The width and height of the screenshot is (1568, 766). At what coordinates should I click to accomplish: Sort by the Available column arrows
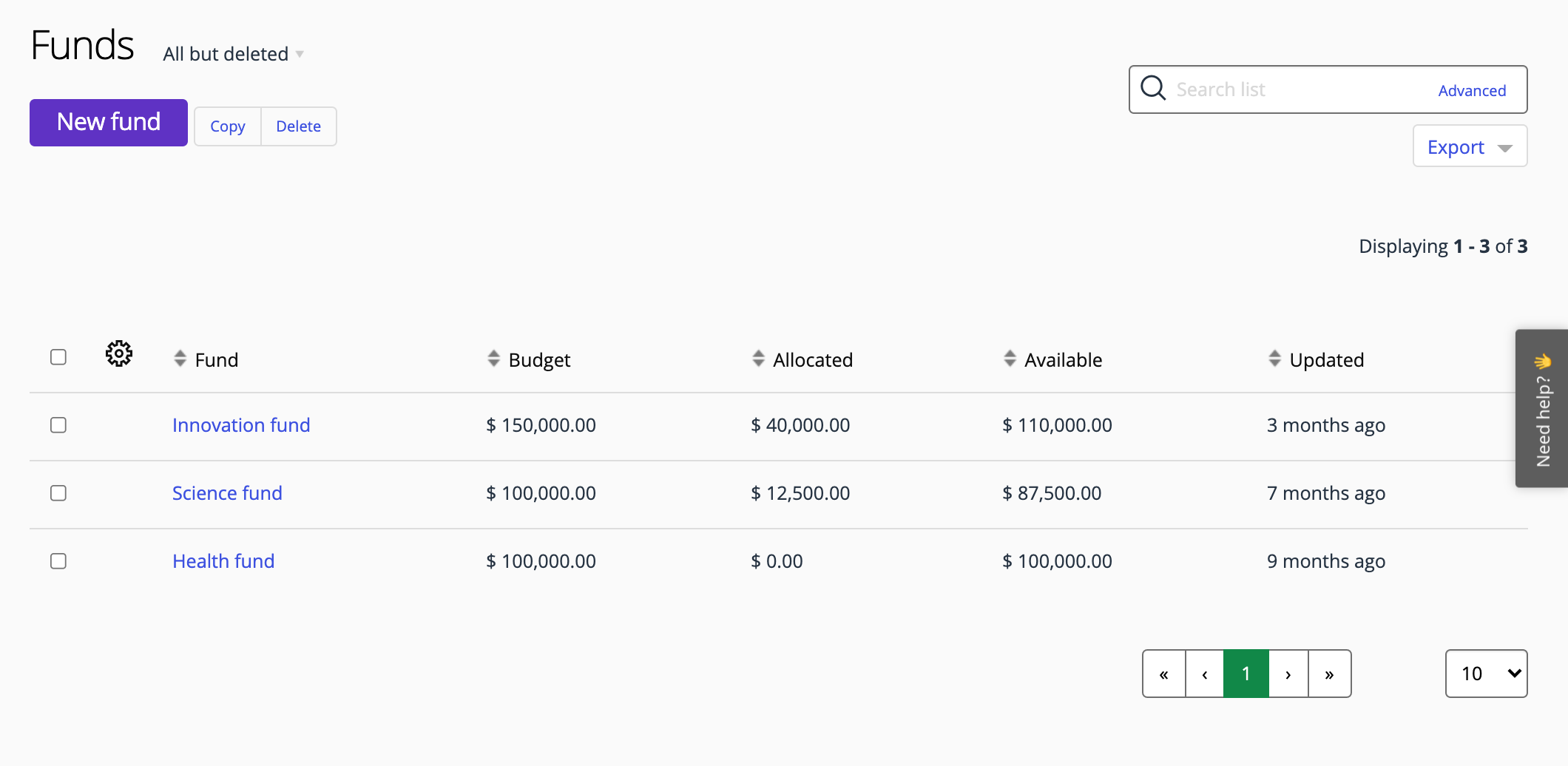point(1010,359)
